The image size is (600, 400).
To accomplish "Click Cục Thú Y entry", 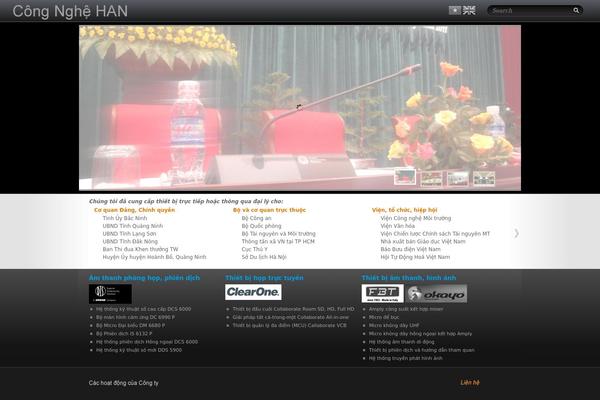I will 254,249.
